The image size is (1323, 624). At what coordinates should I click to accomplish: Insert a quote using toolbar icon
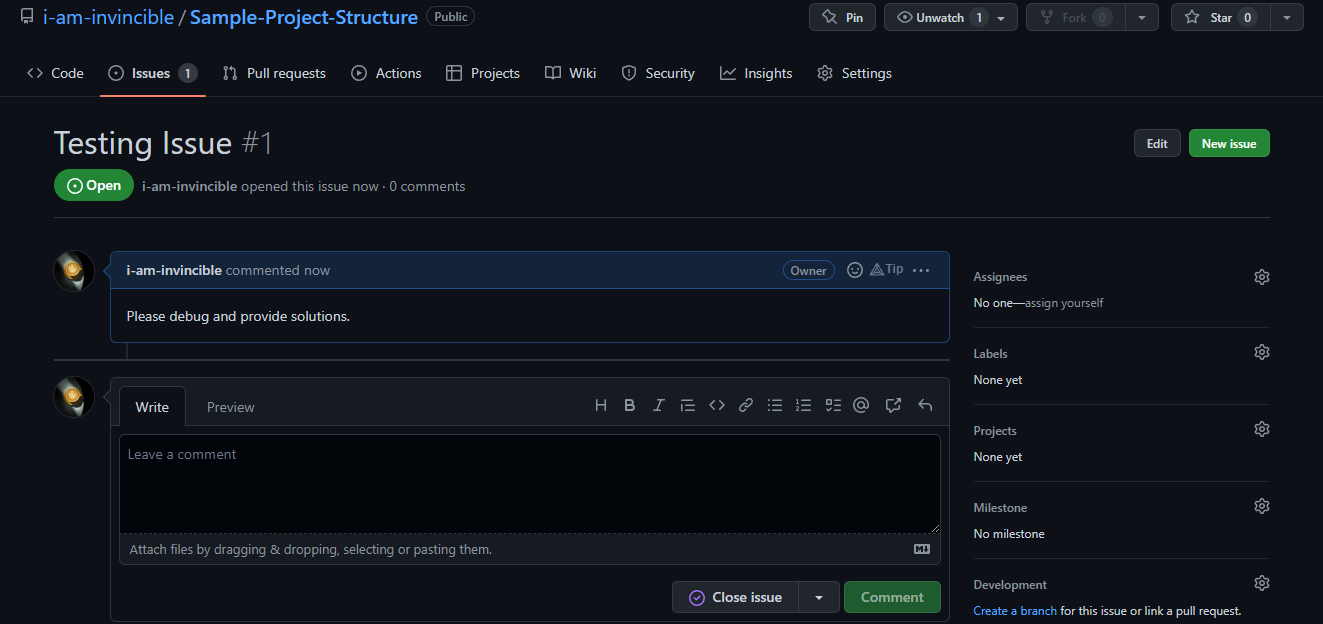point(687,405)
